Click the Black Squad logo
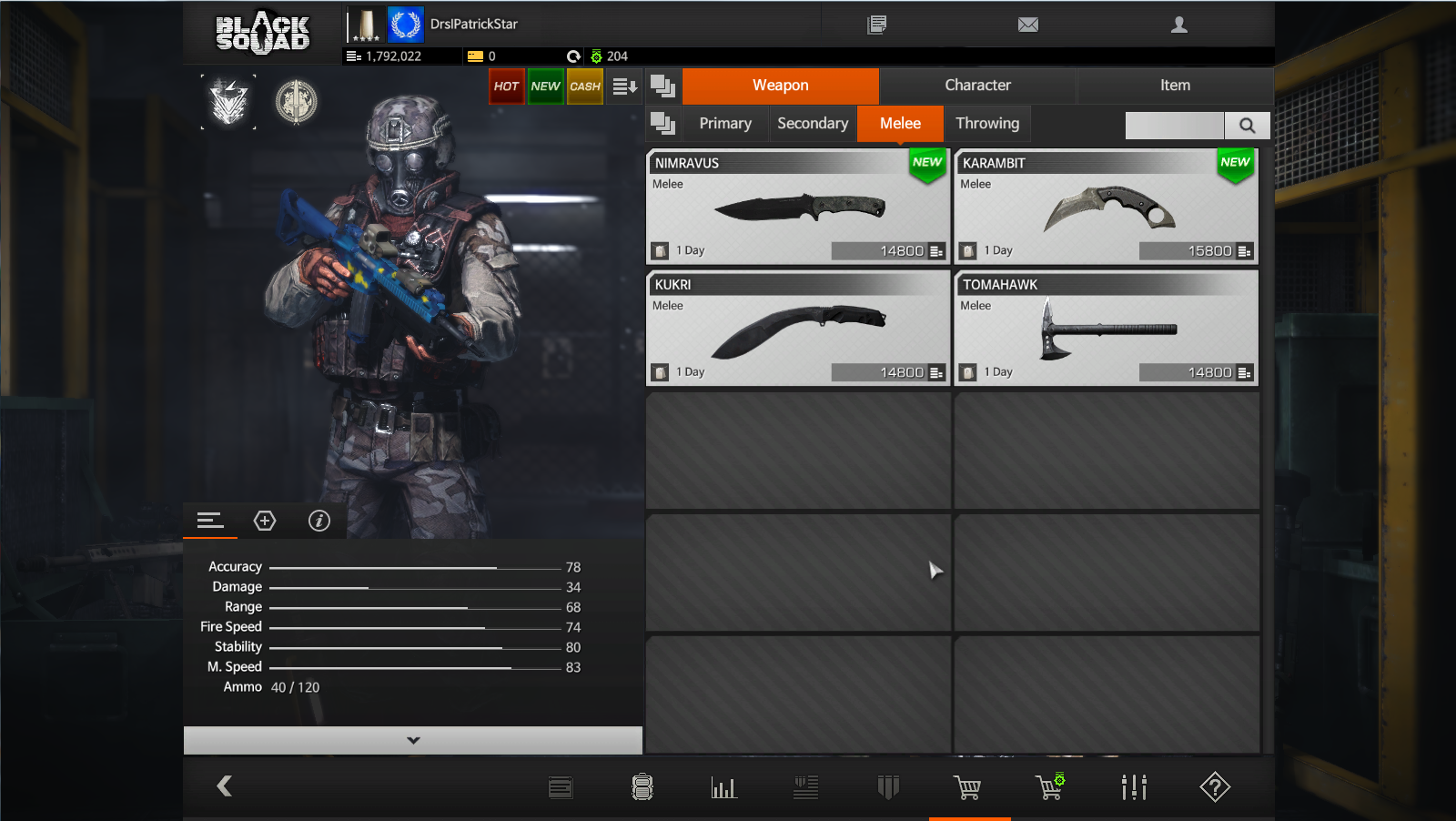Image resolution: width=1456 pixels, height=821 pixels. pyautogui.click(x=263, y=33)
